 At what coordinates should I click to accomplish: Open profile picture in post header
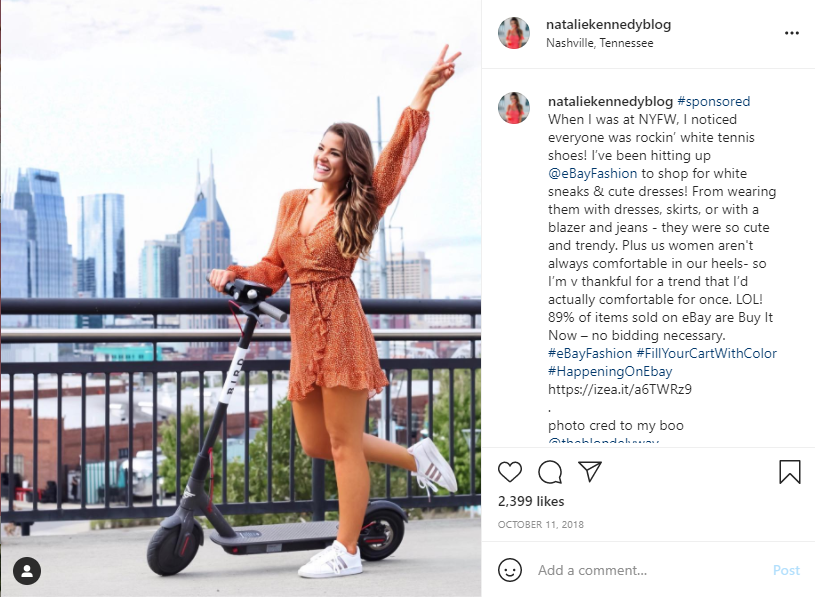click(x=514, y=33)
